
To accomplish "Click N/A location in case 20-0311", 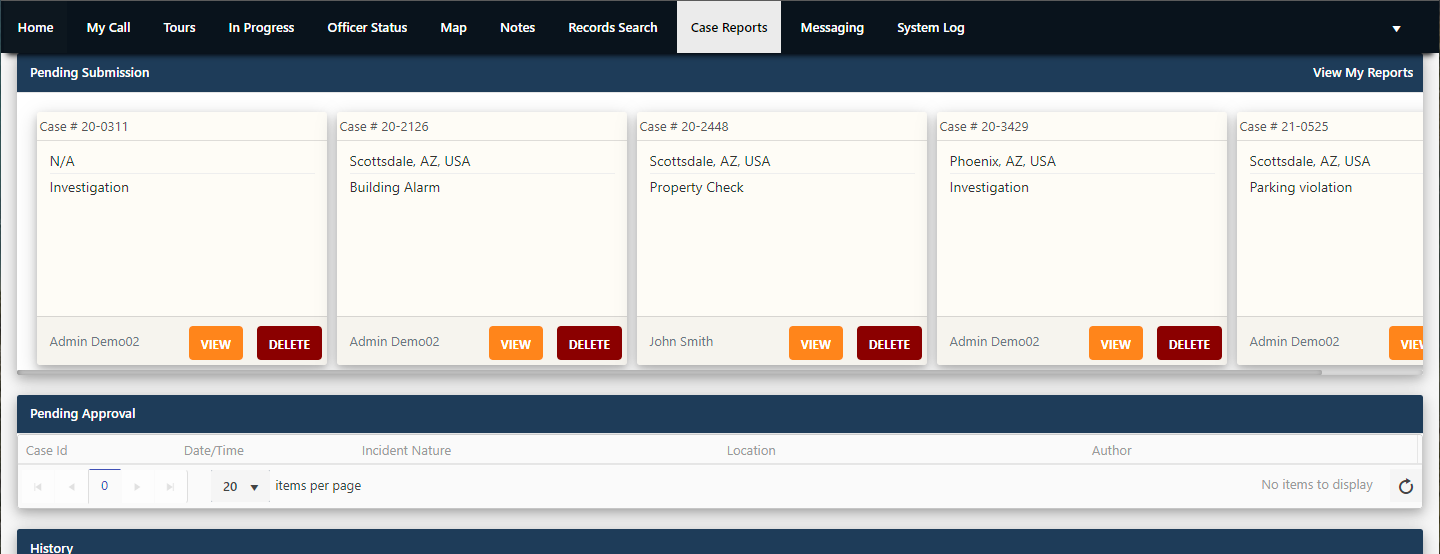I will 62,161.
